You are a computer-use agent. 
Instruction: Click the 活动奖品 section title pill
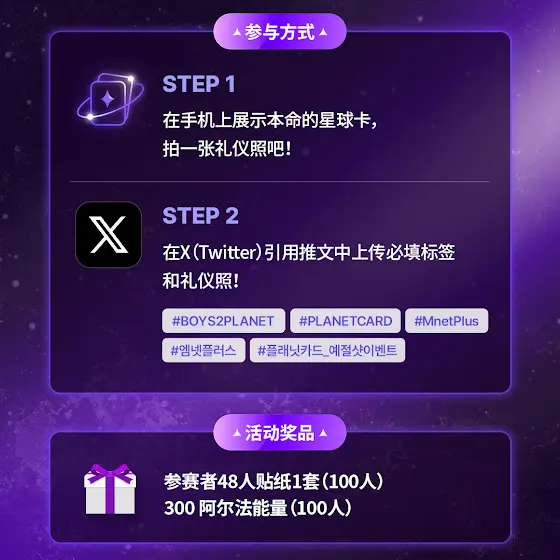tap(280, 432)
